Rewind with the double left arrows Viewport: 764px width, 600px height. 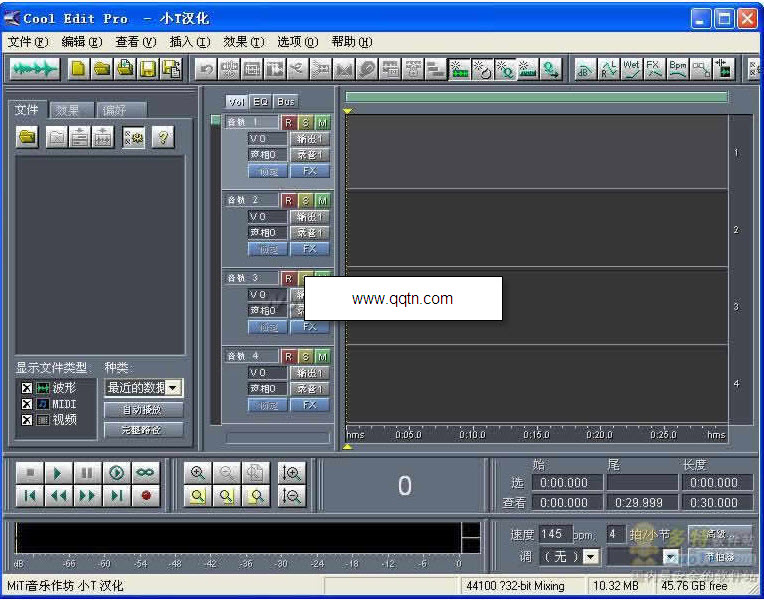point(58,496)
